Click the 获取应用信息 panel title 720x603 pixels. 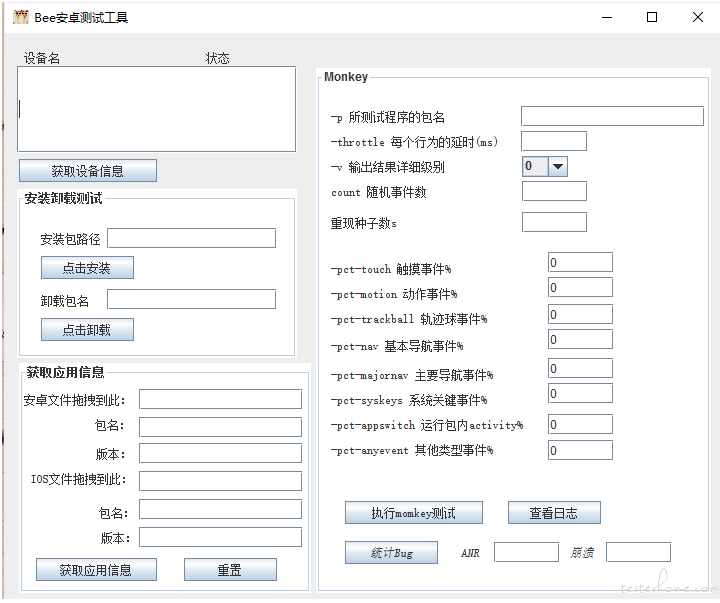point(65,372)
